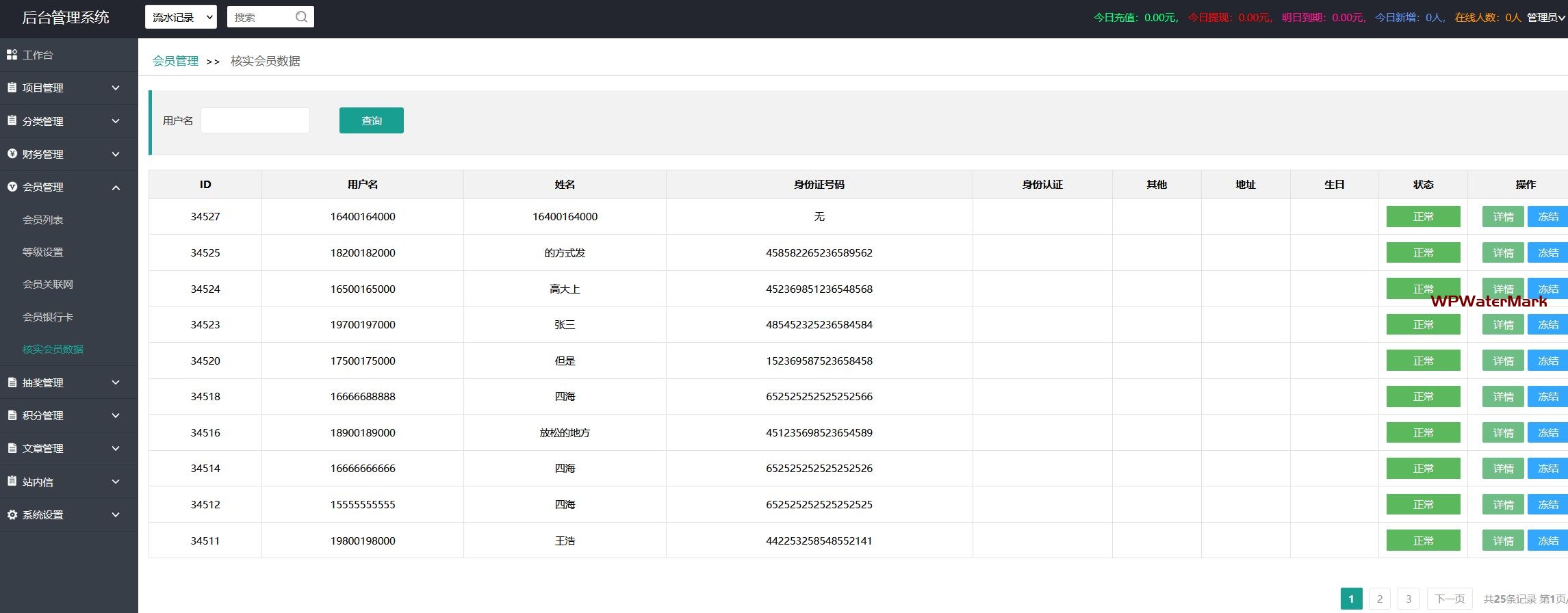Select 会员银行卡 in the sidebar

(47, 317)
